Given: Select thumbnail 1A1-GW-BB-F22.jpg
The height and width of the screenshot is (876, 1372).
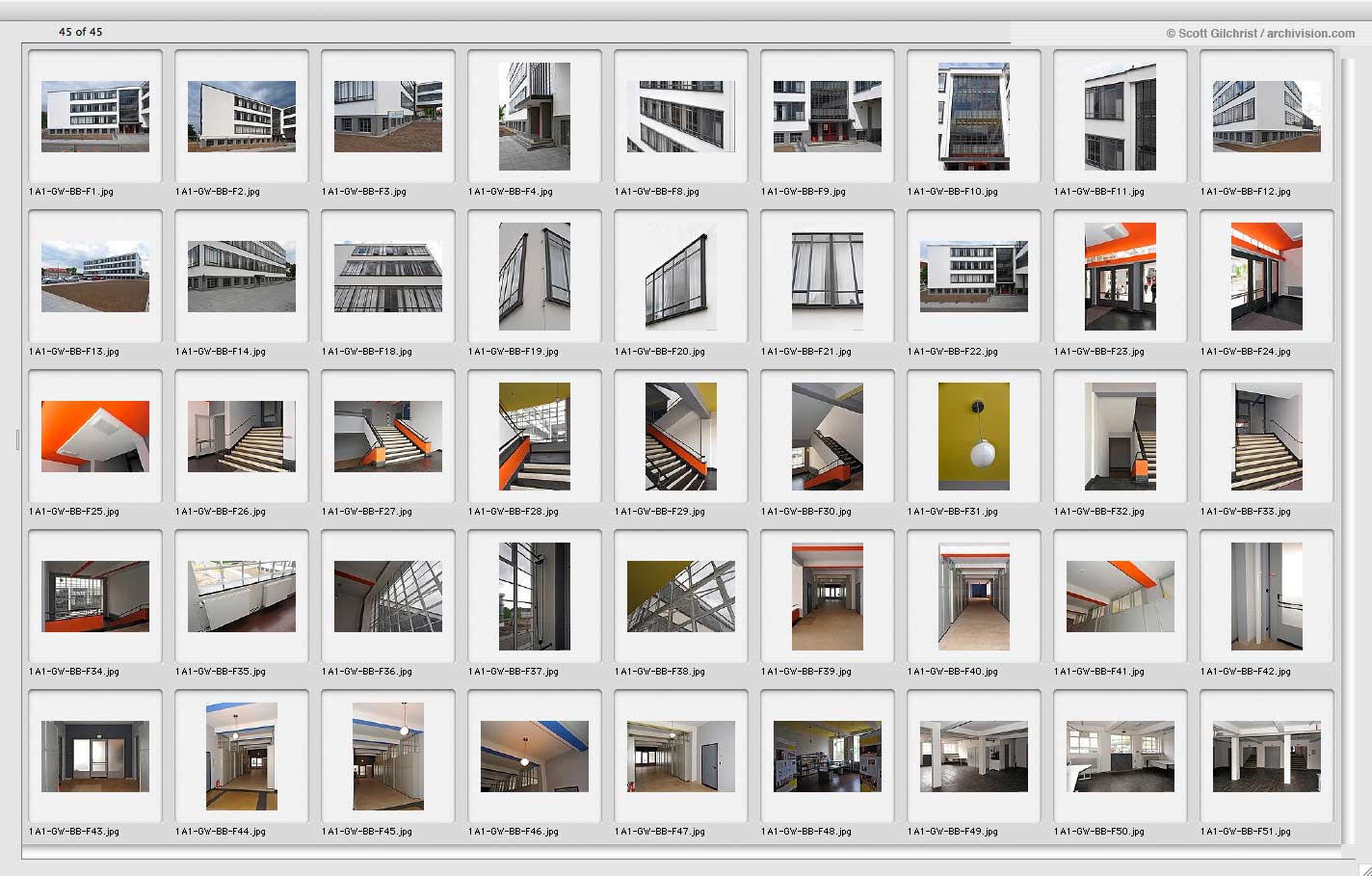Looking at the screenshot, I should 974,277.
